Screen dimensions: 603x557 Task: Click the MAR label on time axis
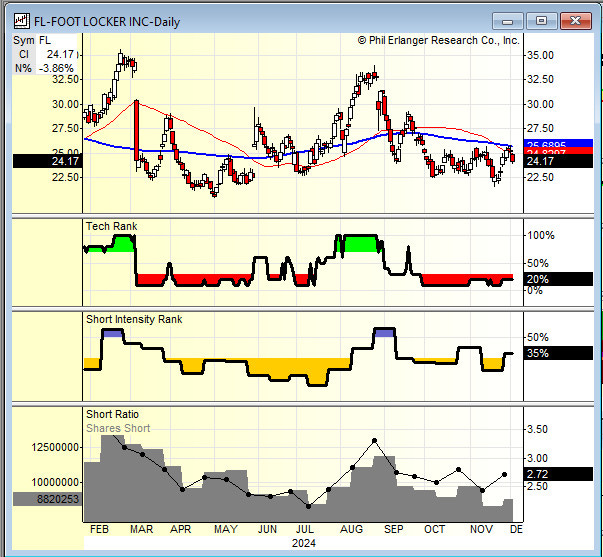142,529
